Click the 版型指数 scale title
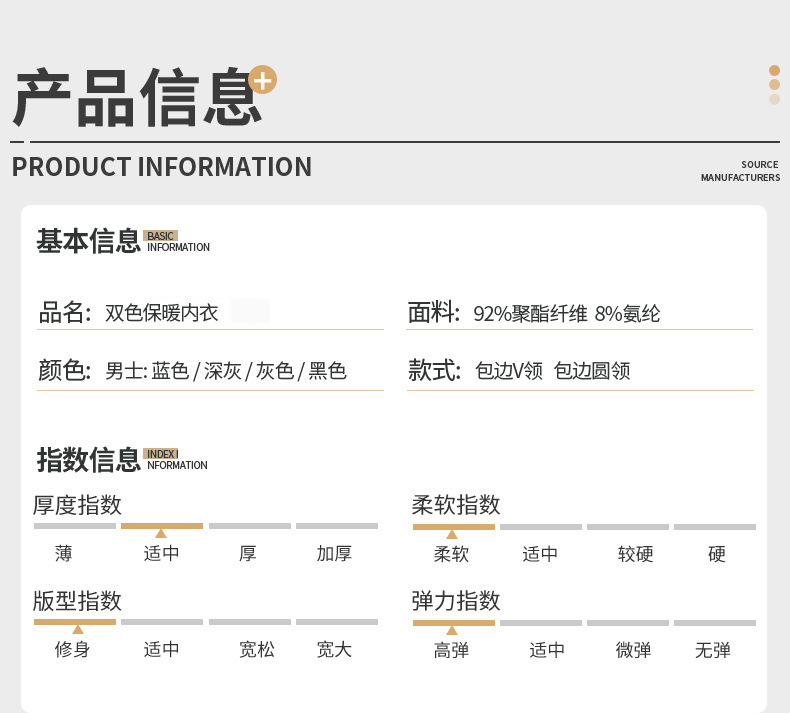The image size is (790, 713). click(x=78, y=601)
